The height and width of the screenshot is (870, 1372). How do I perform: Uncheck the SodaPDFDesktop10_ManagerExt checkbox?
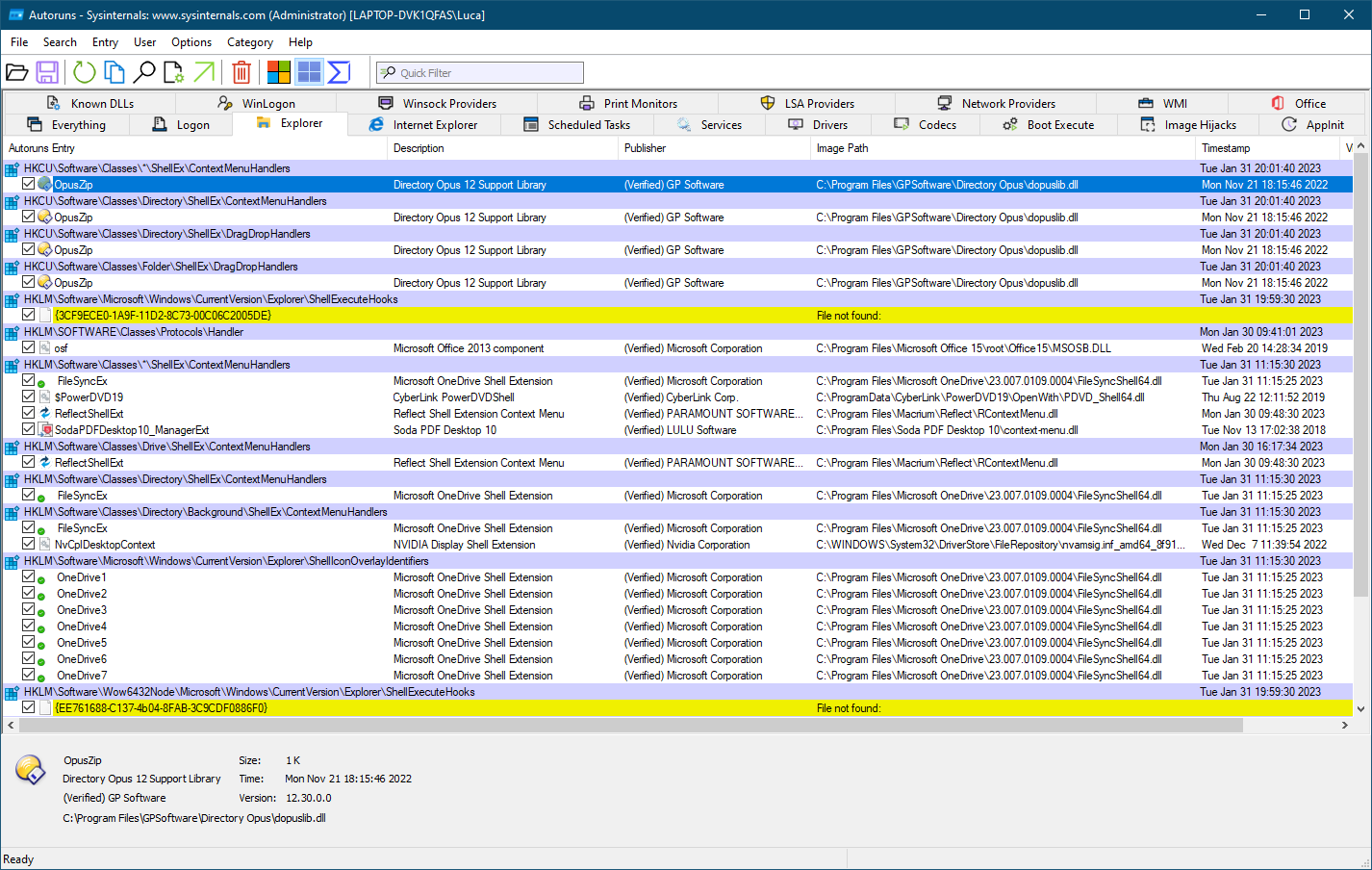pos(29,429)
